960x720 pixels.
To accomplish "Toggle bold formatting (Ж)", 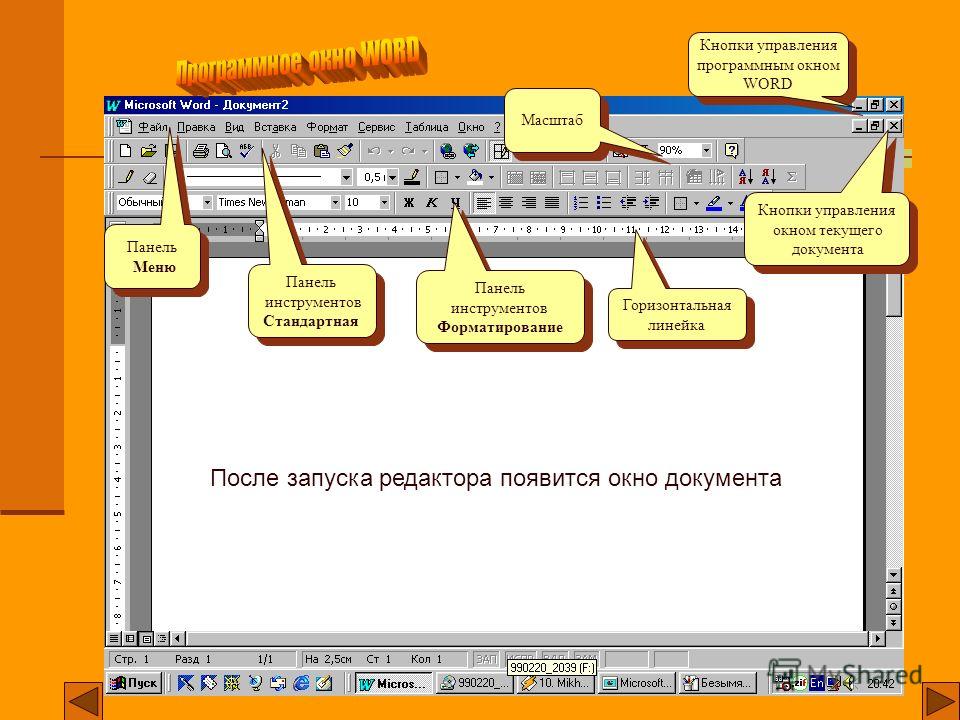I will pyautogui.click(x=408, y=203).
